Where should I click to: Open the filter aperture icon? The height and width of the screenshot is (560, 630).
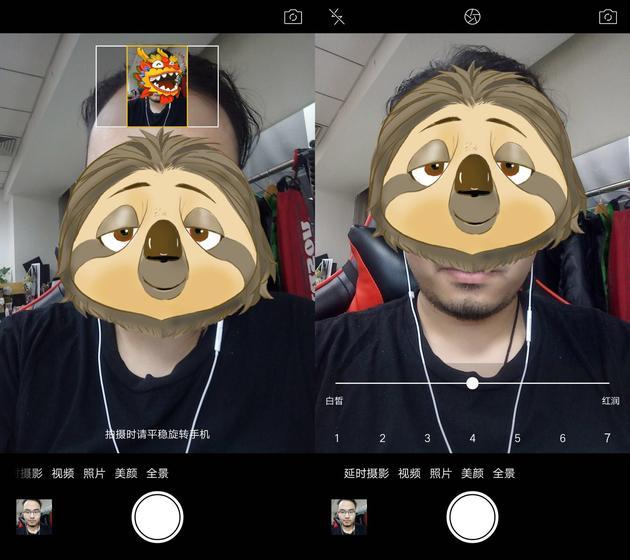coord(472,17)
